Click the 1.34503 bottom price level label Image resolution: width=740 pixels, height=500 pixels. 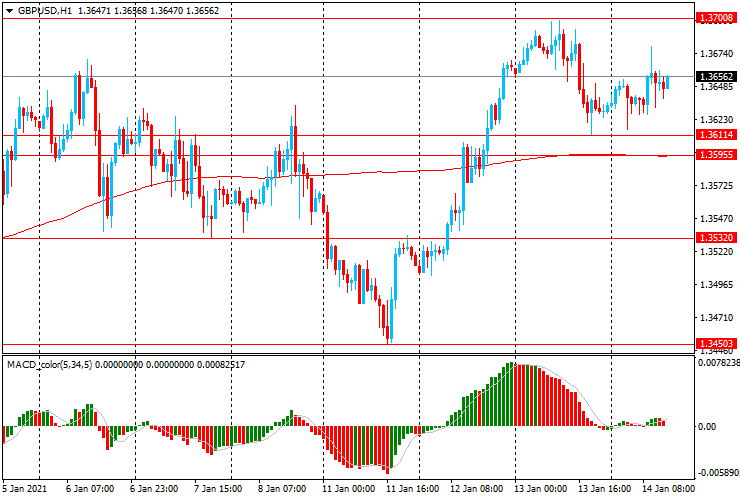(716, 343)
